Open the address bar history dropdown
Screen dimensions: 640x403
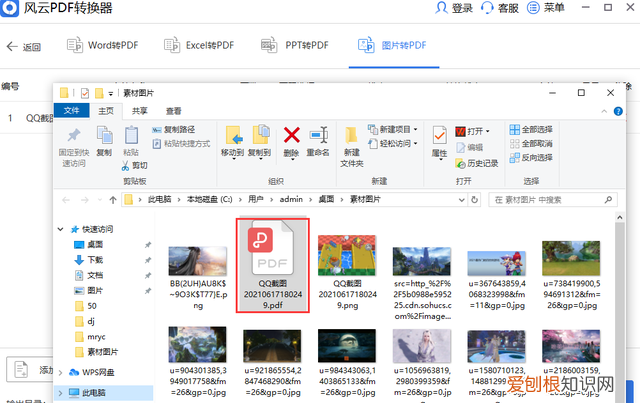(x=461, y=200)
